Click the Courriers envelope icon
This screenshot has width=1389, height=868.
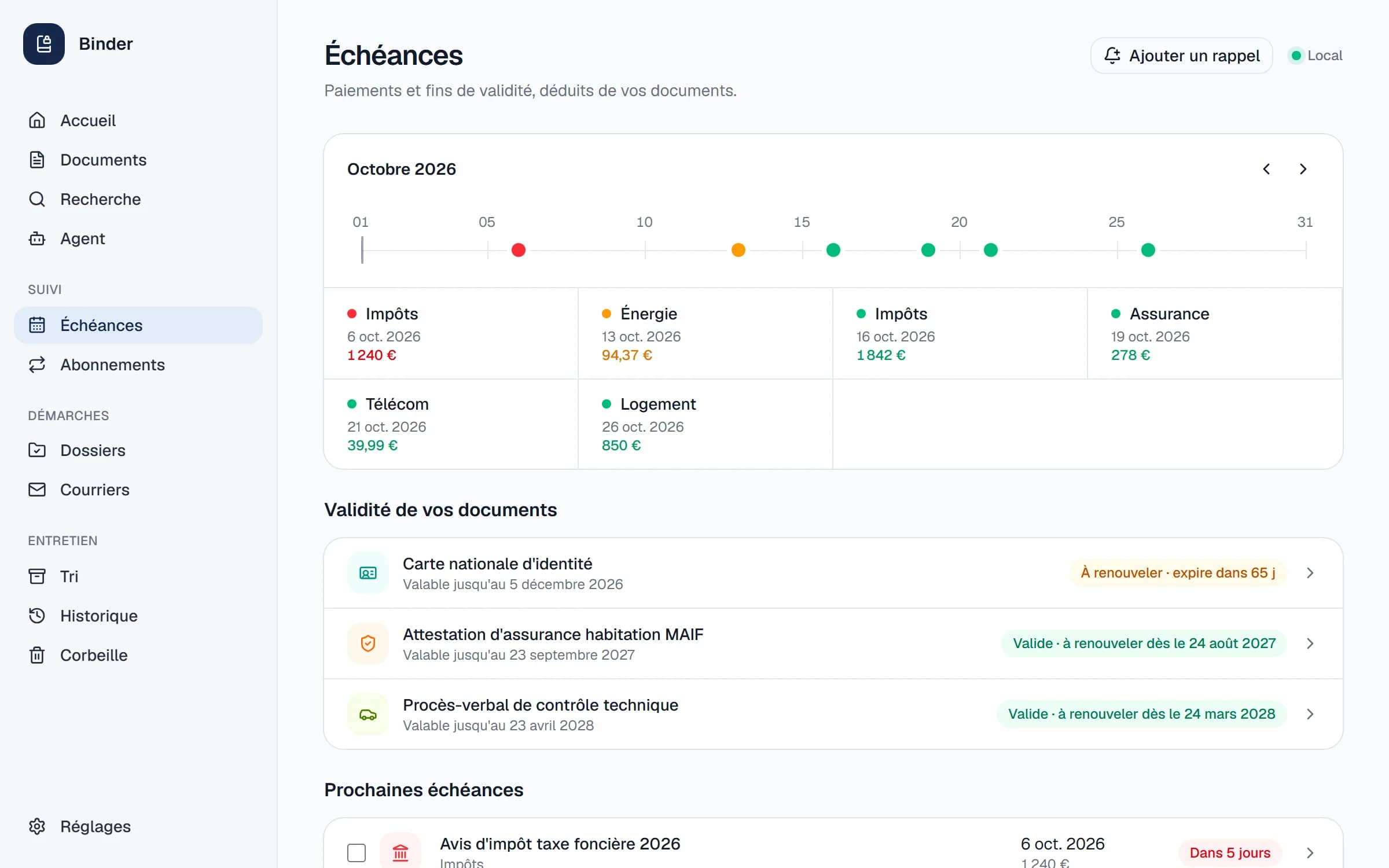click(37, 490)
